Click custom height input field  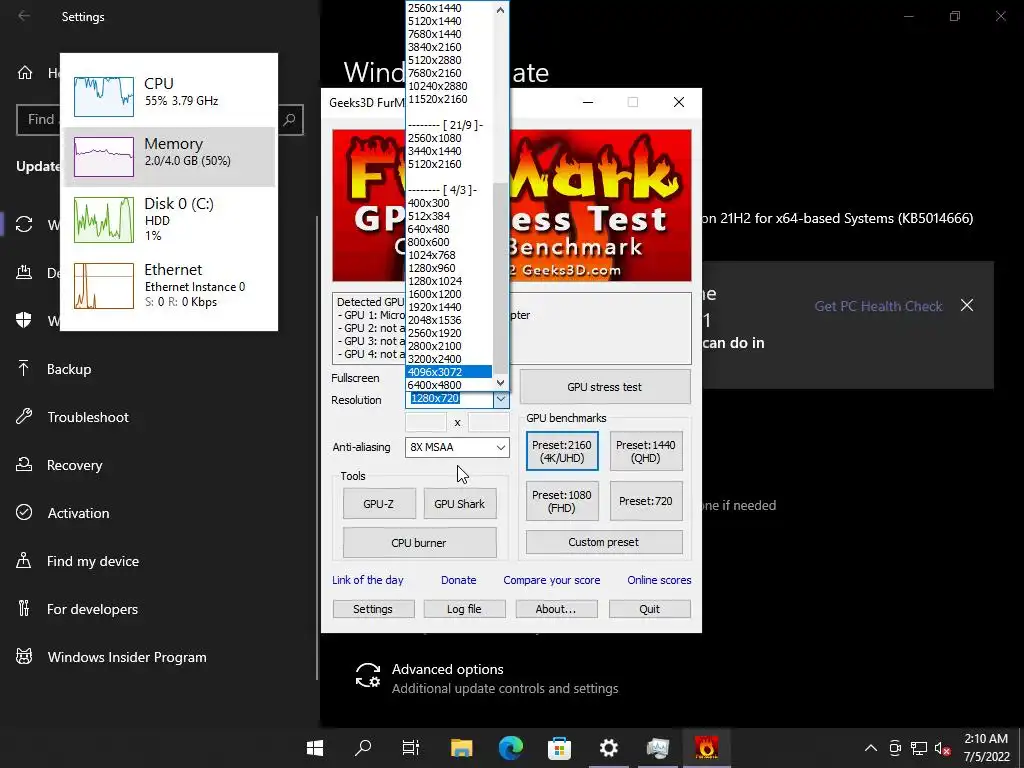488,422
